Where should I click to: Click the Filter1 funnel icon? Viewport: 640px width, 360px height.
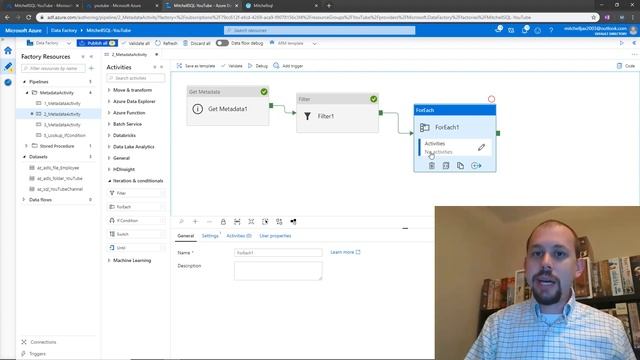(307, 116)
